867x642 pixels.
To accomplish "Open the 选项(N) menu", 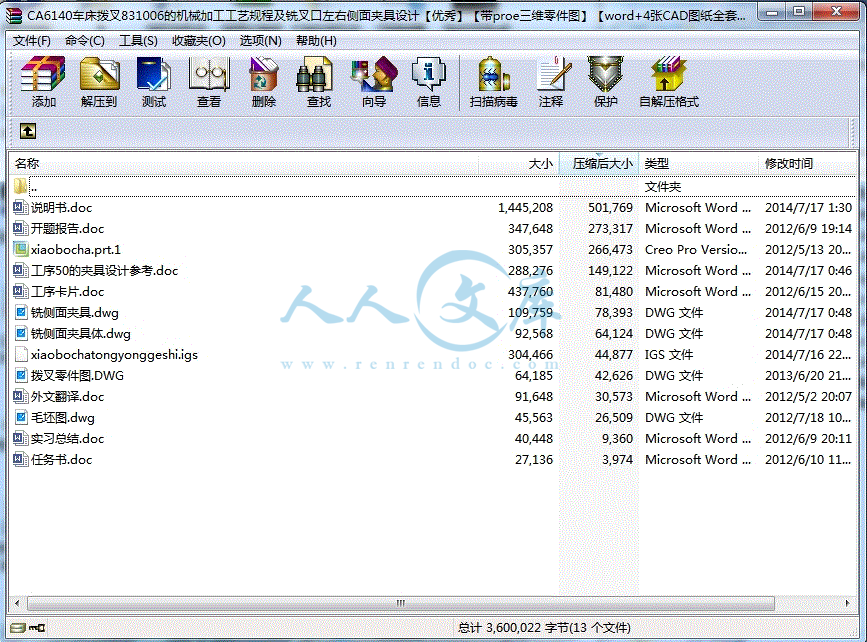I will 260,40.
